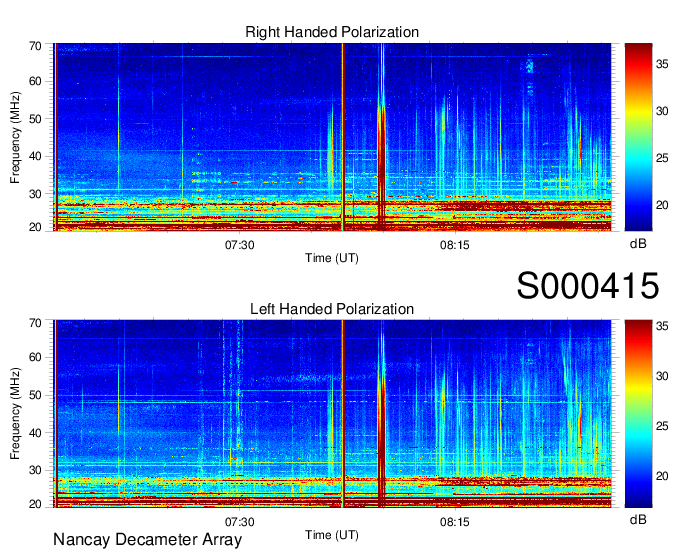Click the 07:30 tick under Right Handed plot
680x552 pixels.
[x=239, y=245]
